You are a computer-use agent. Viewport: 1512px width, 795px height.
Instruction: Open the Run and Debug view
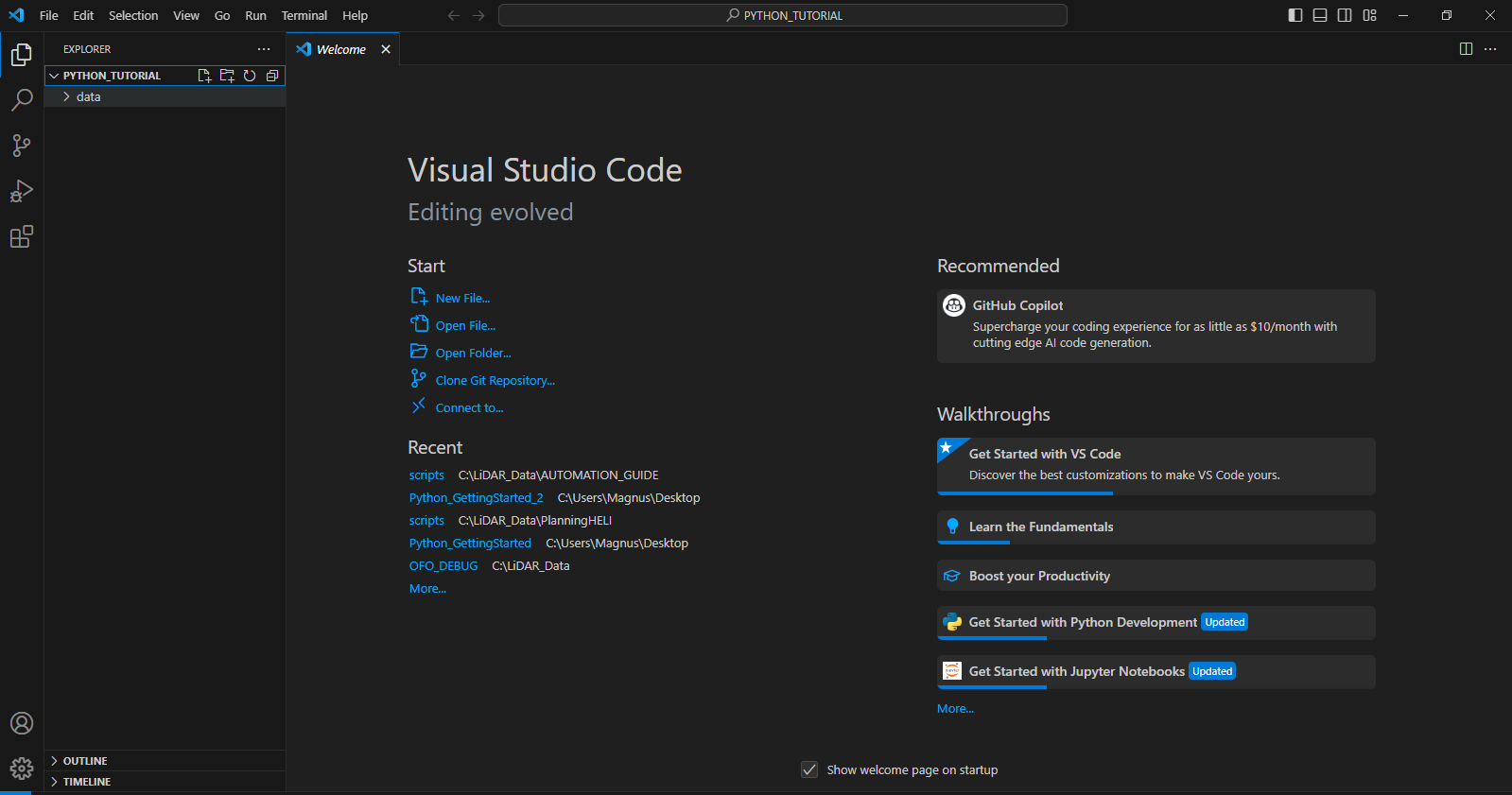pos(22,191)
